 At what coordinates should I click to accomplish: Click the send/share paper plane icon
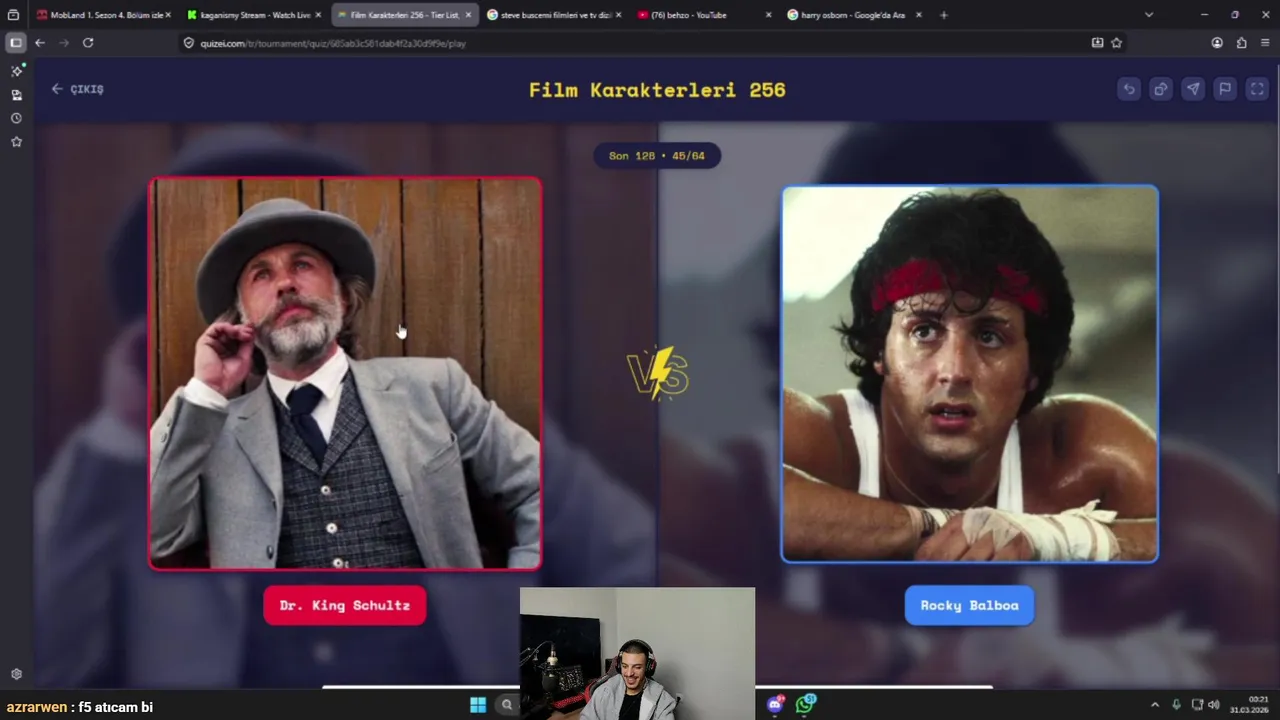pos(1193,89)
